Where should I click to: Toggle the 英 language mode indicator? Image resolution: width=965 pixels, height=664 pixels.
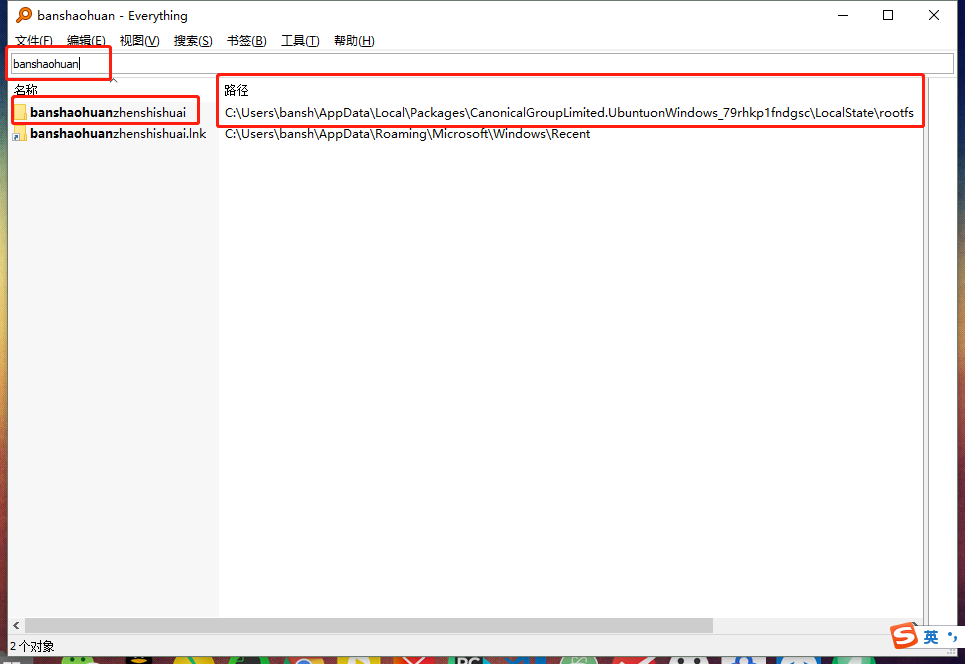point(931,636)
